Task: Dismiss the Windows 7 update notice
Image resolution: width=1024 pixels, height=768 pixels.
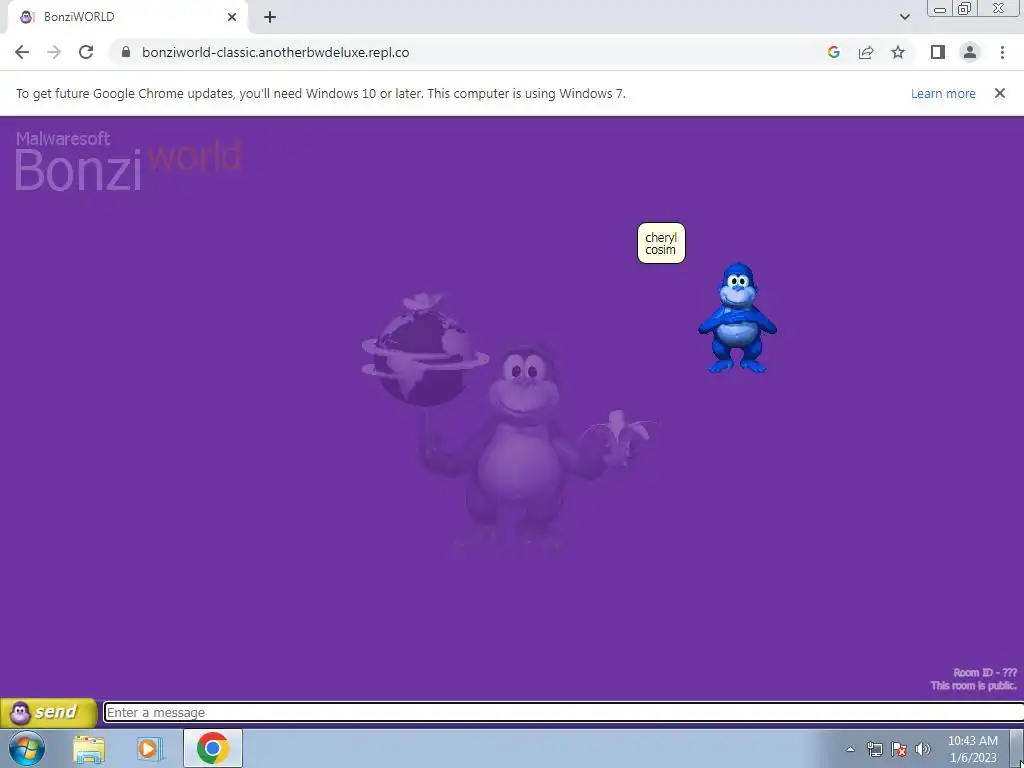Action: point(1000,93)
